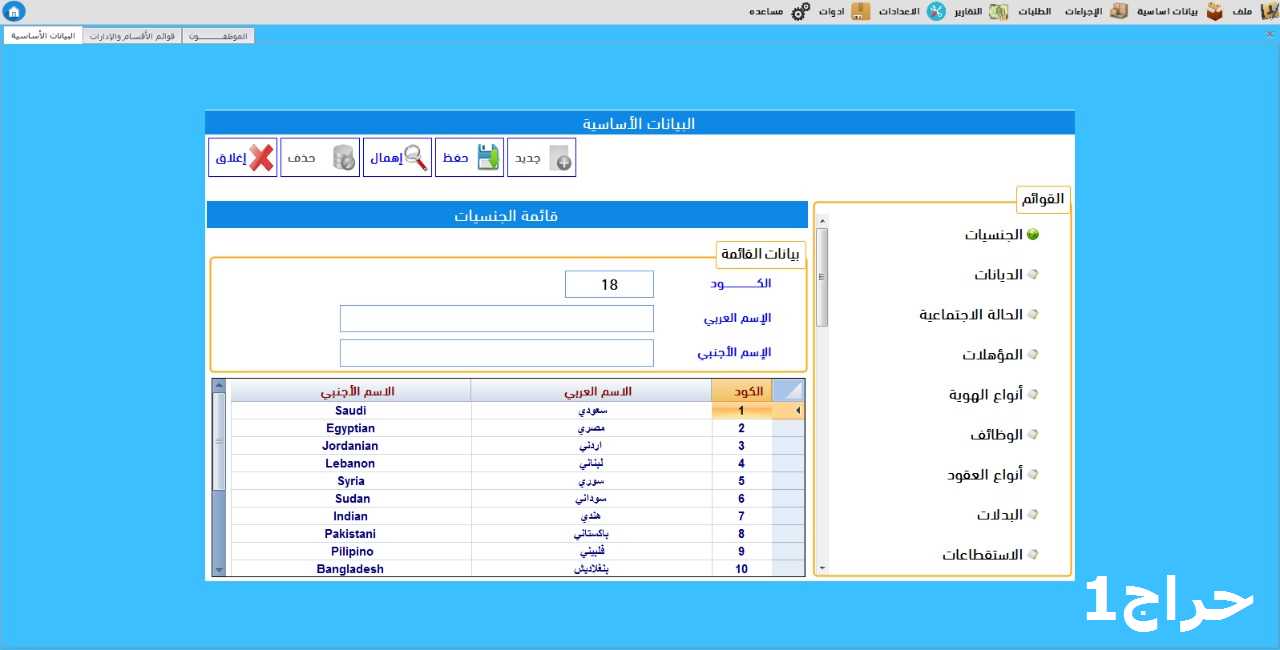1280x650 pixels.
Task: Select the Lebanon cell
Action: click(x=351, y=464)
